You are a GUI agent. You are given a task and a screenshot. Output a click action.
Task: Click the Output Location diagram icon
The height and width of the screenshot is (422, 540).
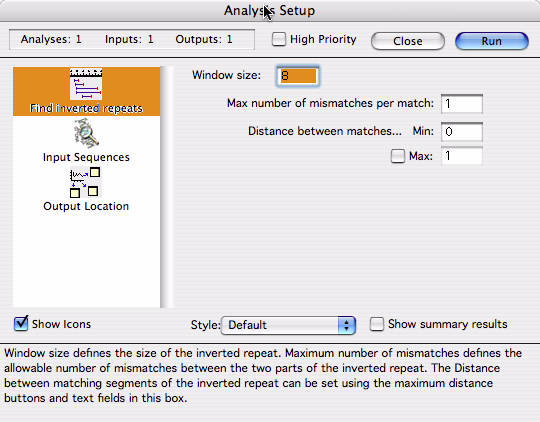pyautogui.click(x=86, y=183)
